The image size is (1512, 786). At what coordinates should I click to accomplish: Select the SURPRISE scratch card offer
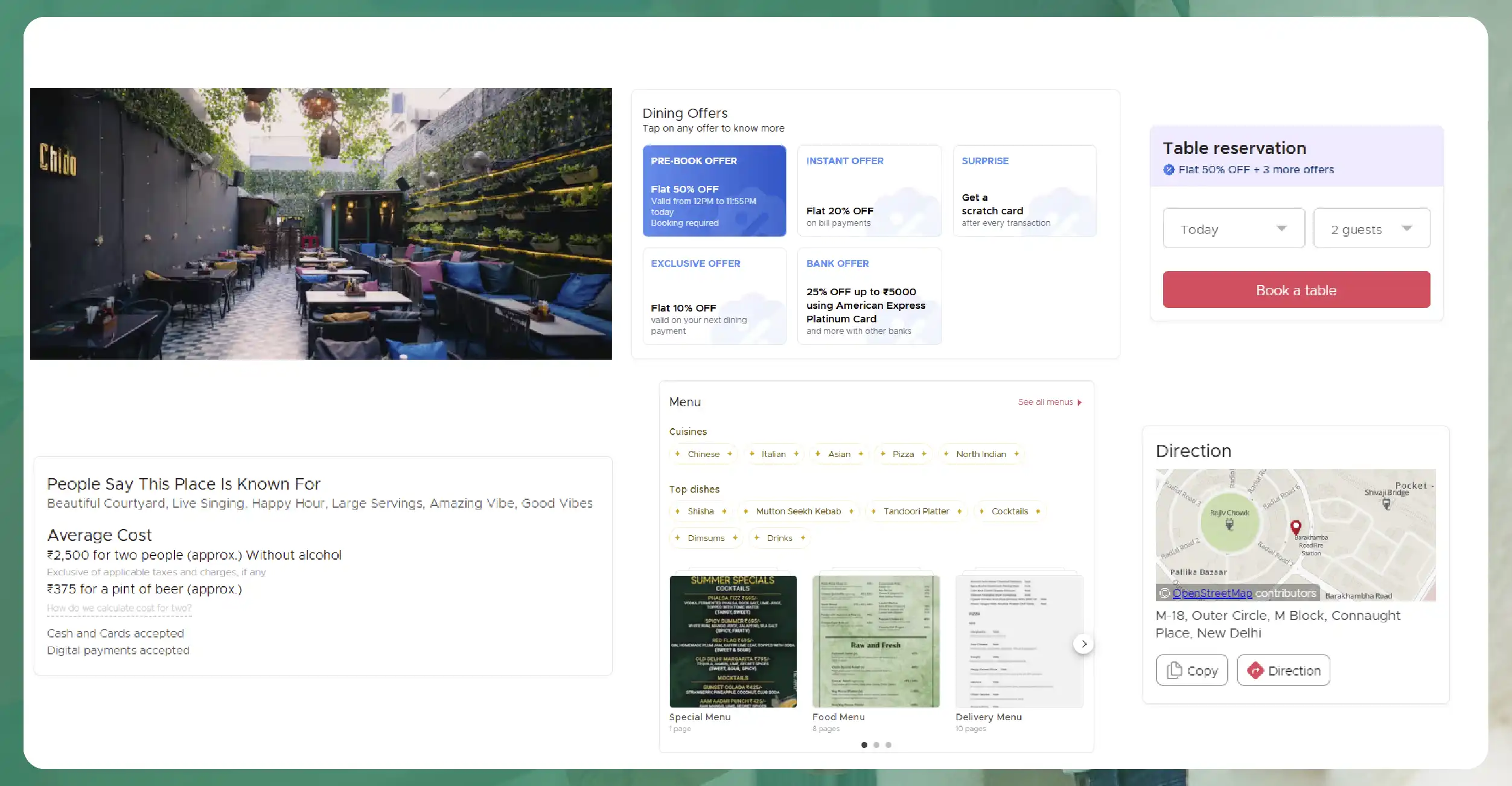[1024, 191]
